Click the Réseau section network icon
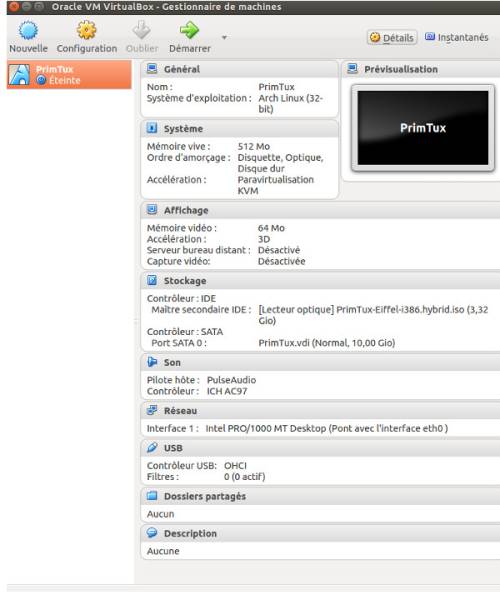The image size is (500, 600). [x=152, y=410]
